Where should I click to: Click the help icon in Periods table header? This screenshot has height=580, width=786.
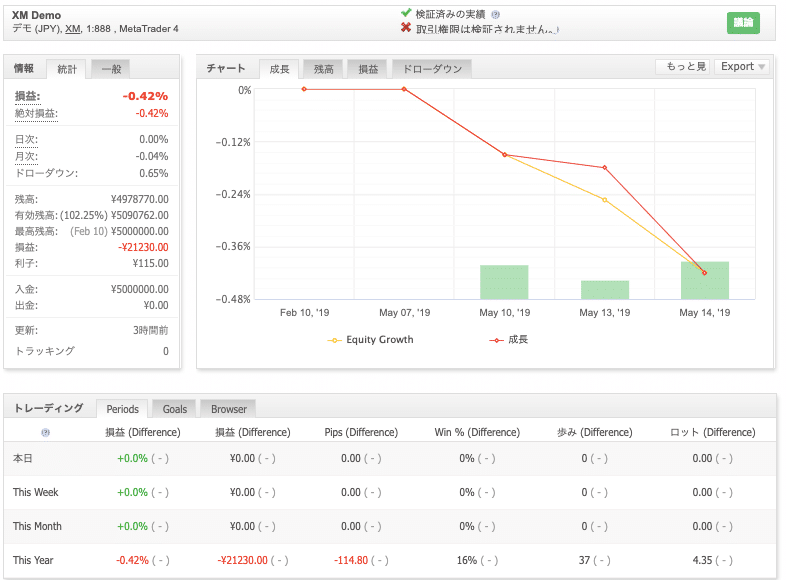click(x=46, y=433)
